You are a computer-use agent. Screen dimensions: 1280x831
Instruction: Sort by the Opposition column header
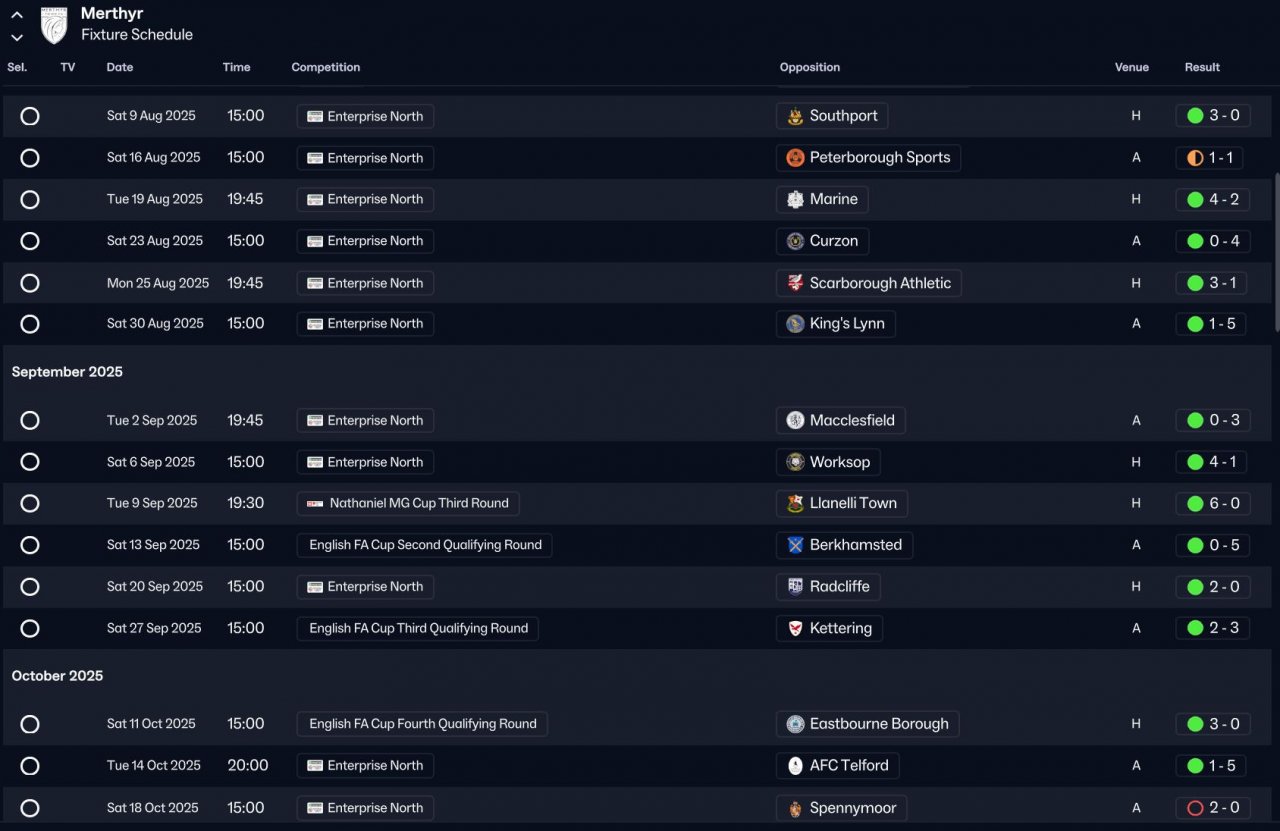810,67
